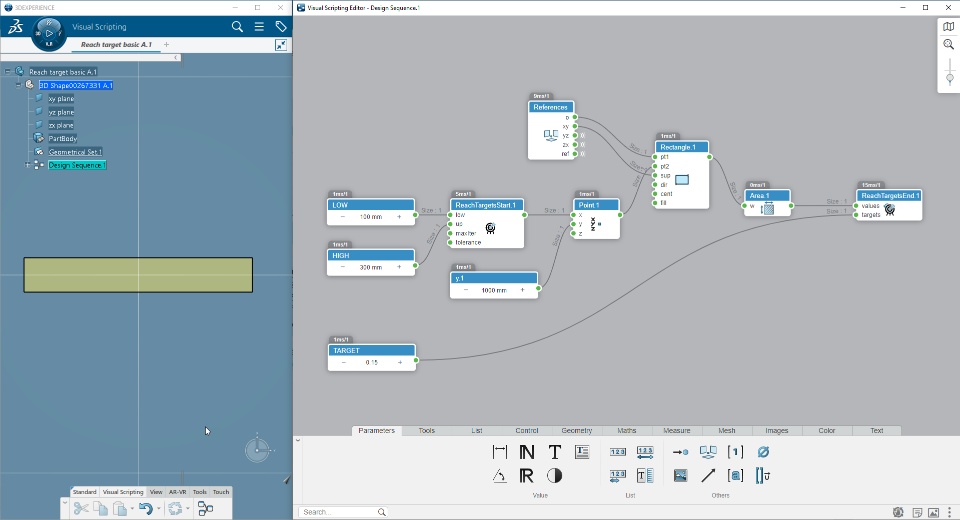The height and width of the screenshot is (520, 960).
Task: Launch the Visual Scripting graph icon
Action: tap(206, 508)
